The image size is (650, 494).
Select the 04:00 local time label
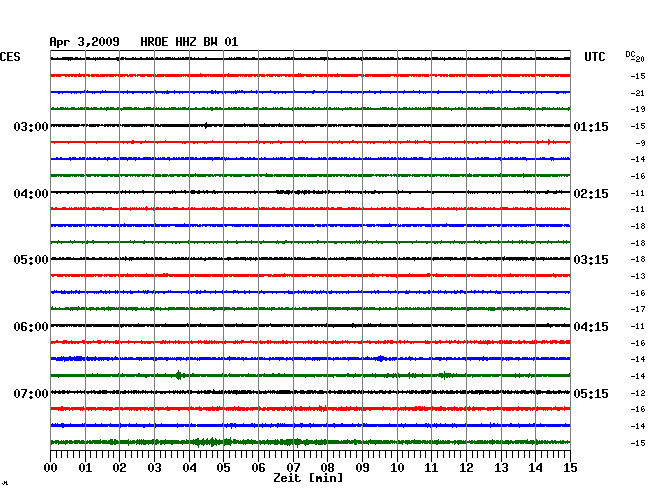tap(31, 194)
